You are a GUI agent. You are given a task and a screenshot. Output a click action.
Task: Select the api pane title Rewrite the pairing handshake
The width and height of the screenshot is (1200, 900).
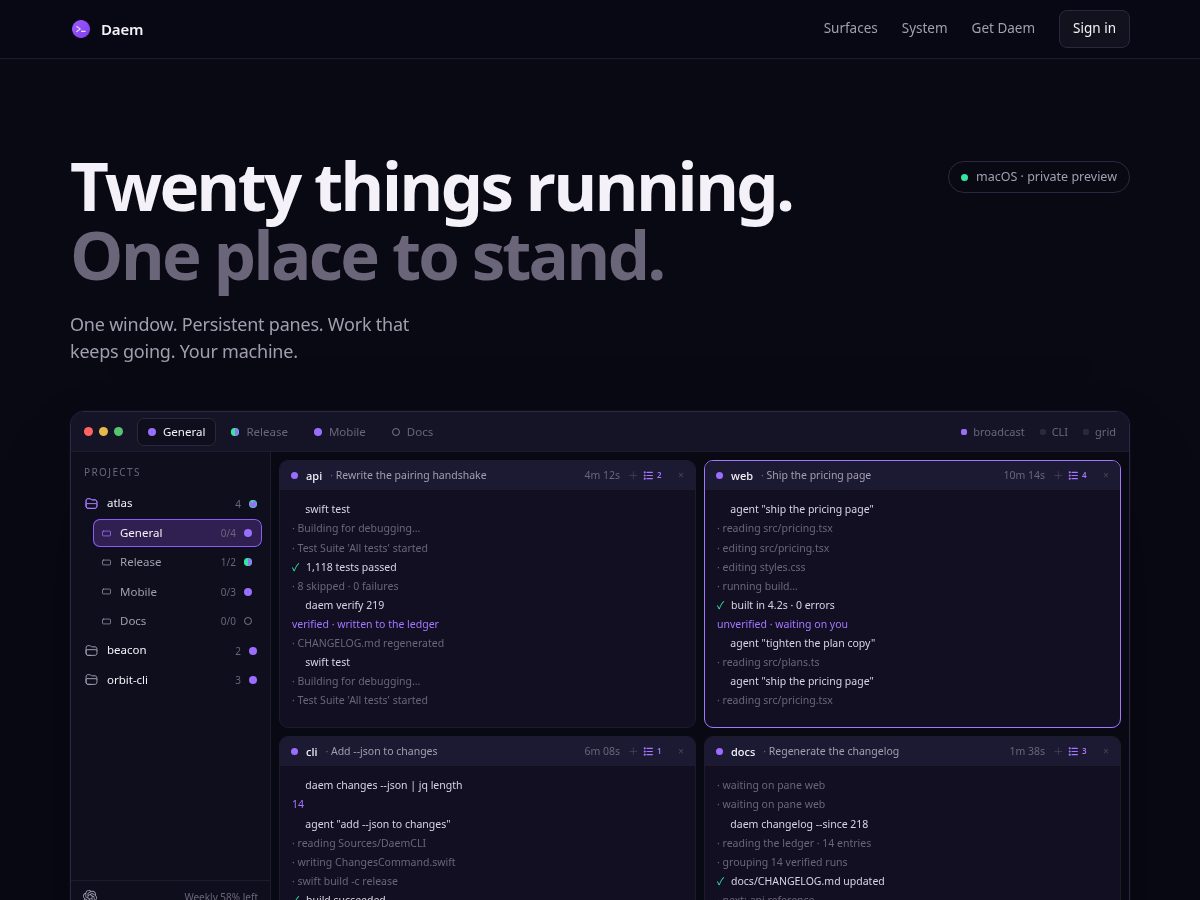coord(411,475)
